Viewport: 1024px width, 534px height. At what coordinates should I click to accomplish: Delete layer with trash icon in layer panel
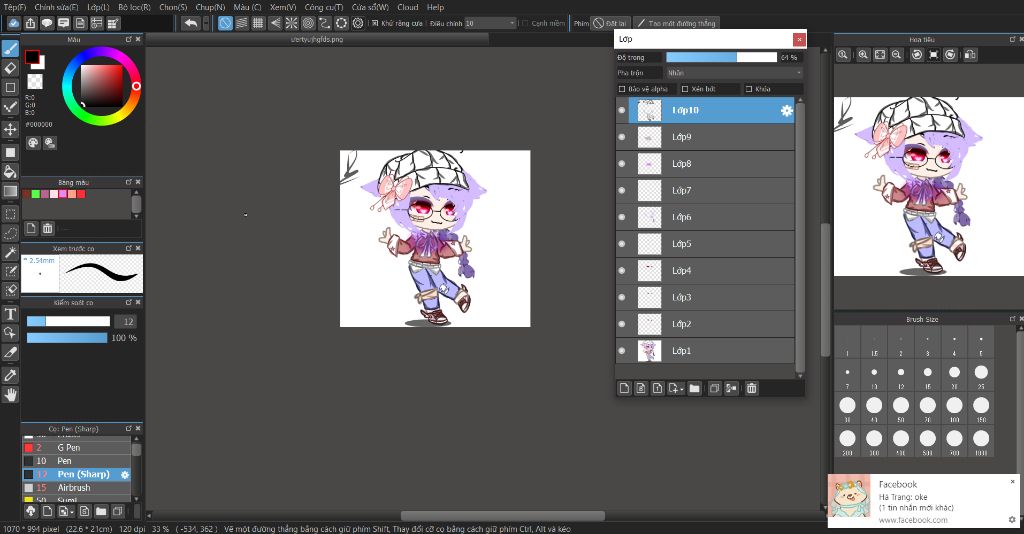[752, 388]
